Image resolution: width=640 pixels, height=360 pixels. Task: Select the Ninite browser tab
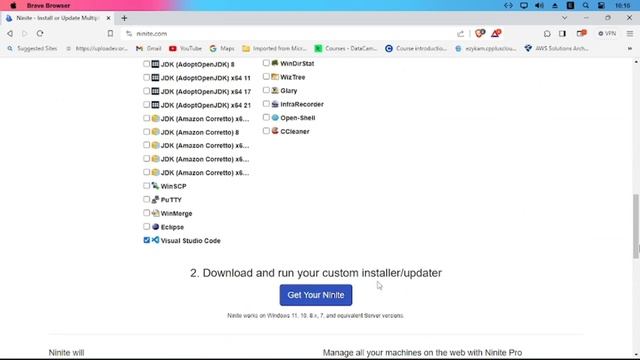57,18
